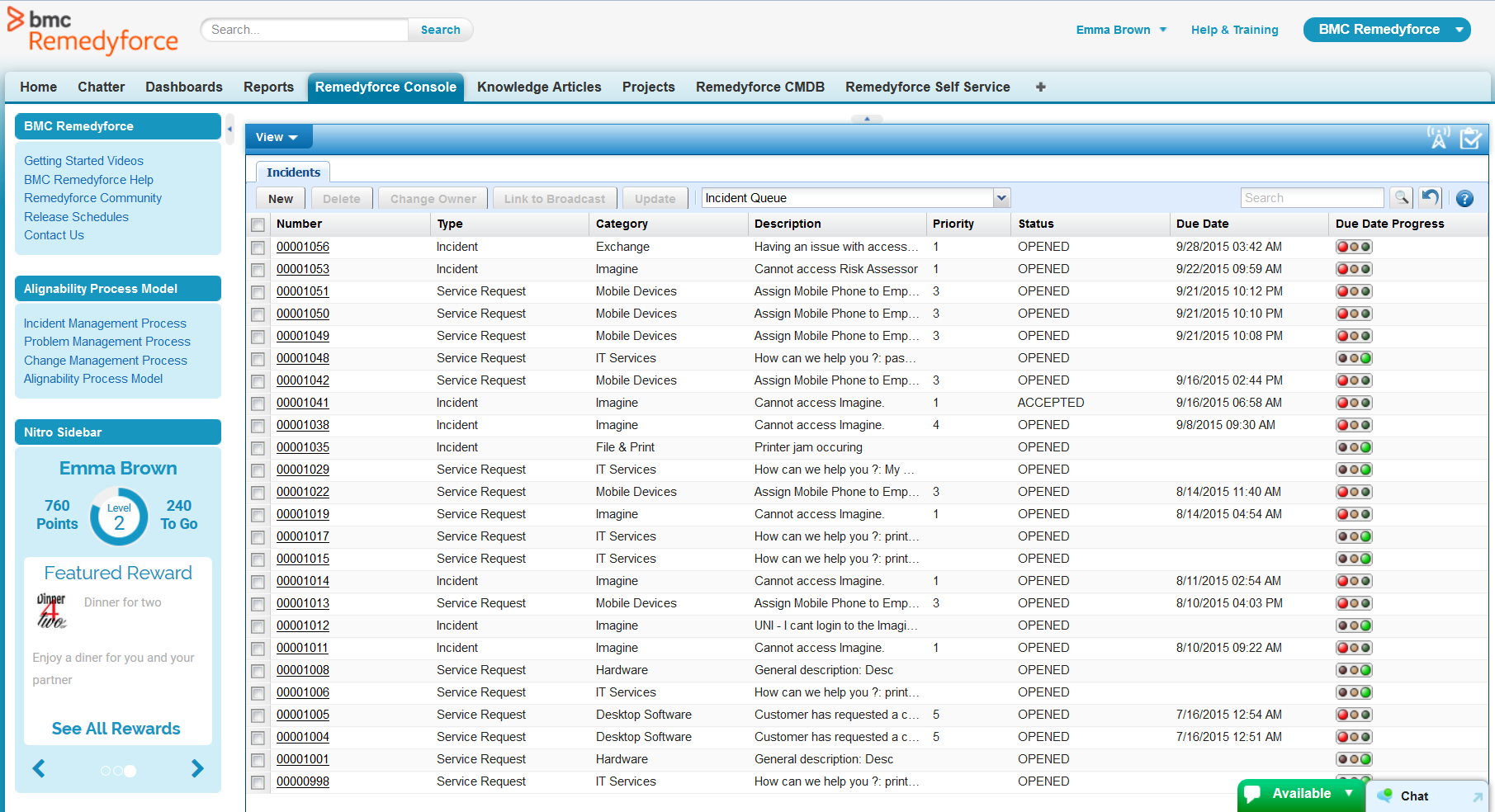Open the broadcast antenna icon
The width and height of the screenshot is (1495, 812).
tap(1439, 138)
